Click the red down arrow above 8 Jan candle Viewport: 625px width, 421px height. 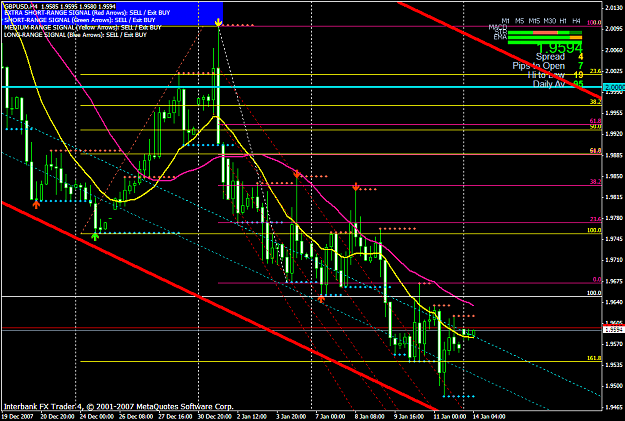356,187
